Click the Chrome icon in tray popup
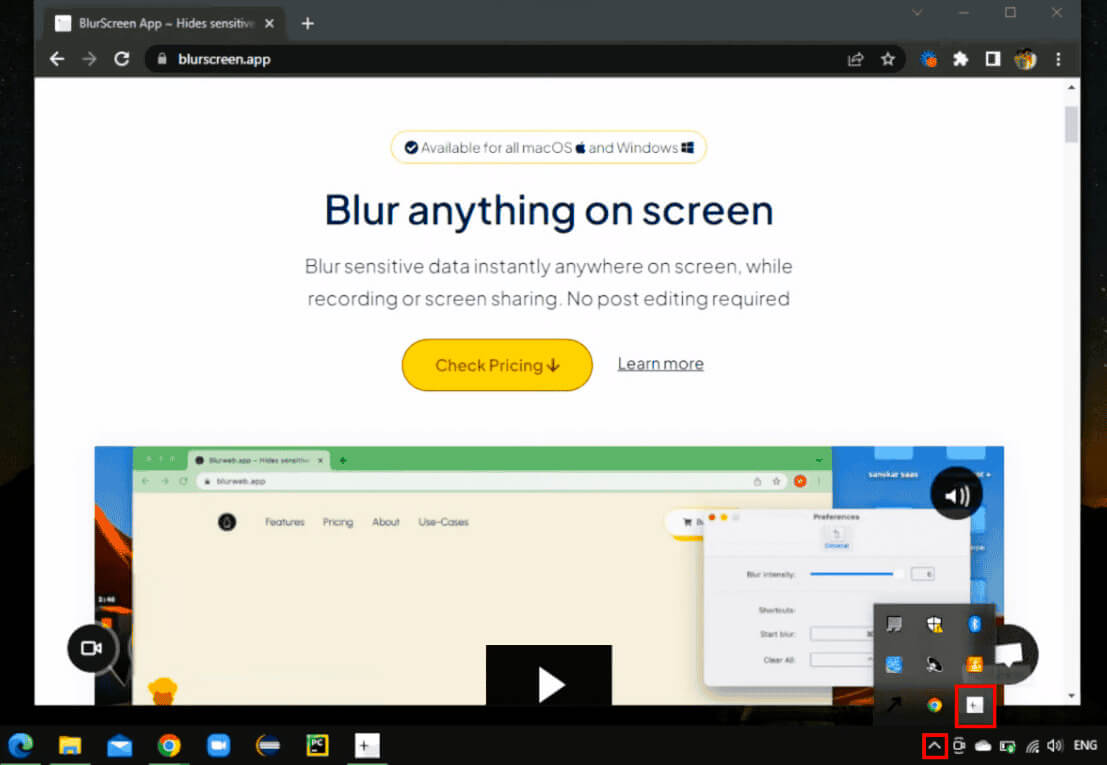 pos(934,705)
